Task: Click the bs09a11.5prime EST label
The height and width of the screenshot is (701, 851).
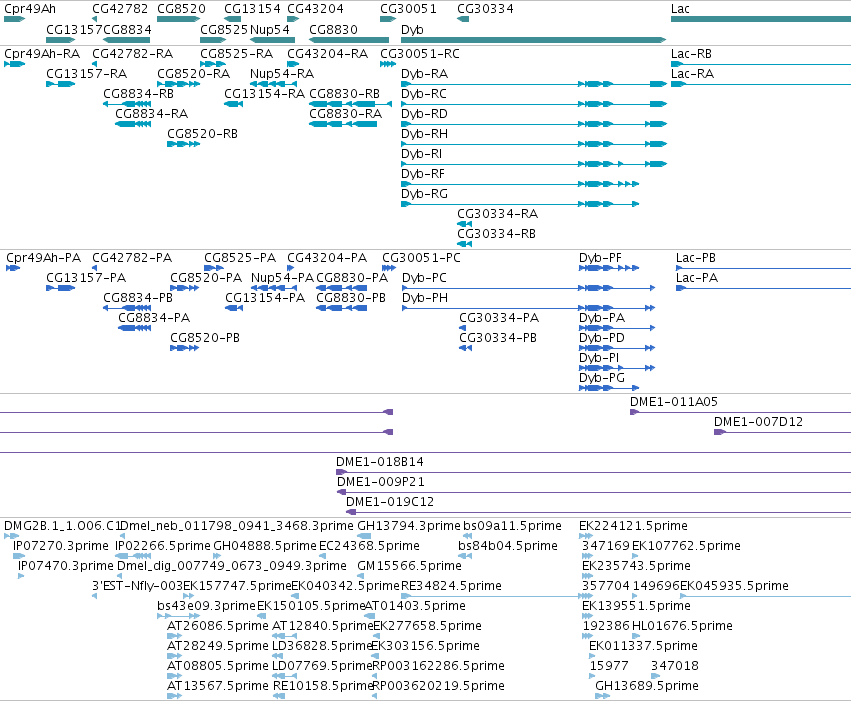Action: (512, 526)
